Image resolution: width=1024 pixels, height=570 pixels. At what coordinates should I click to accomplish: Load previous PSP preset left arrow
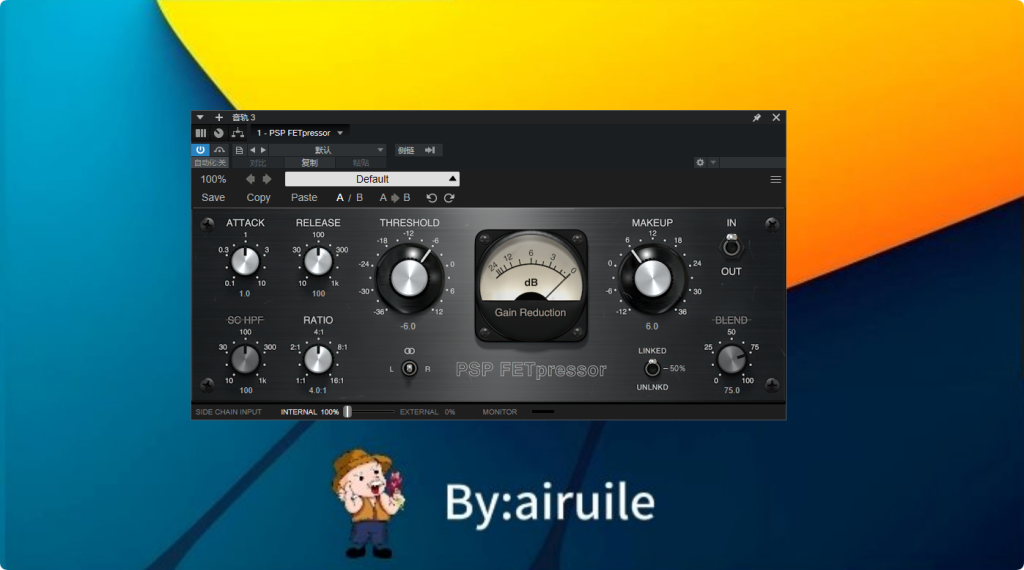point(250,179)
